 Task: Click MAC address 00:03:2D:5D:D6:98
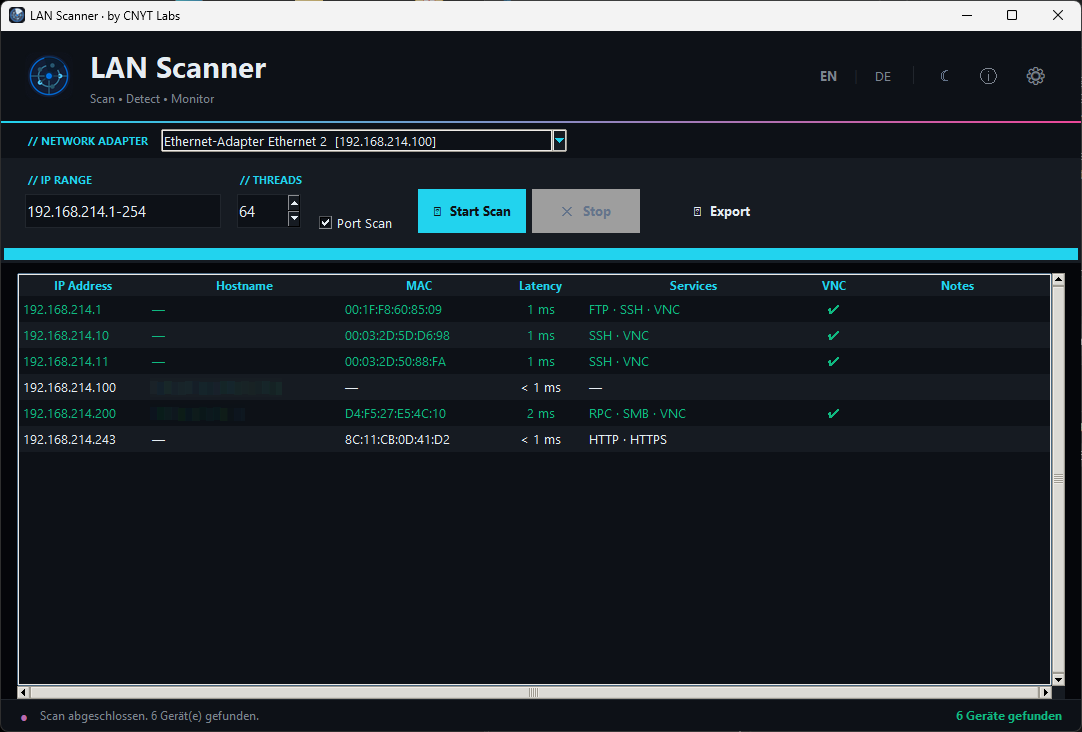tap(397, 336)
